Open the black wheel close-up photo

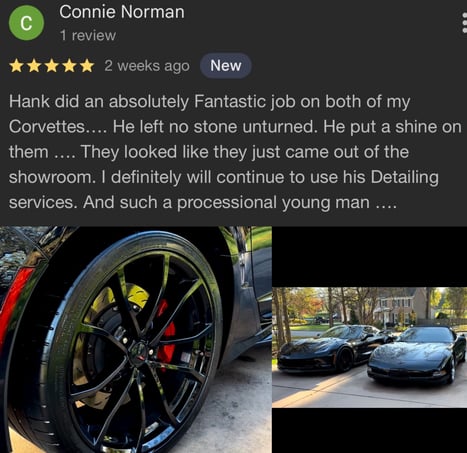click(136, 339)
